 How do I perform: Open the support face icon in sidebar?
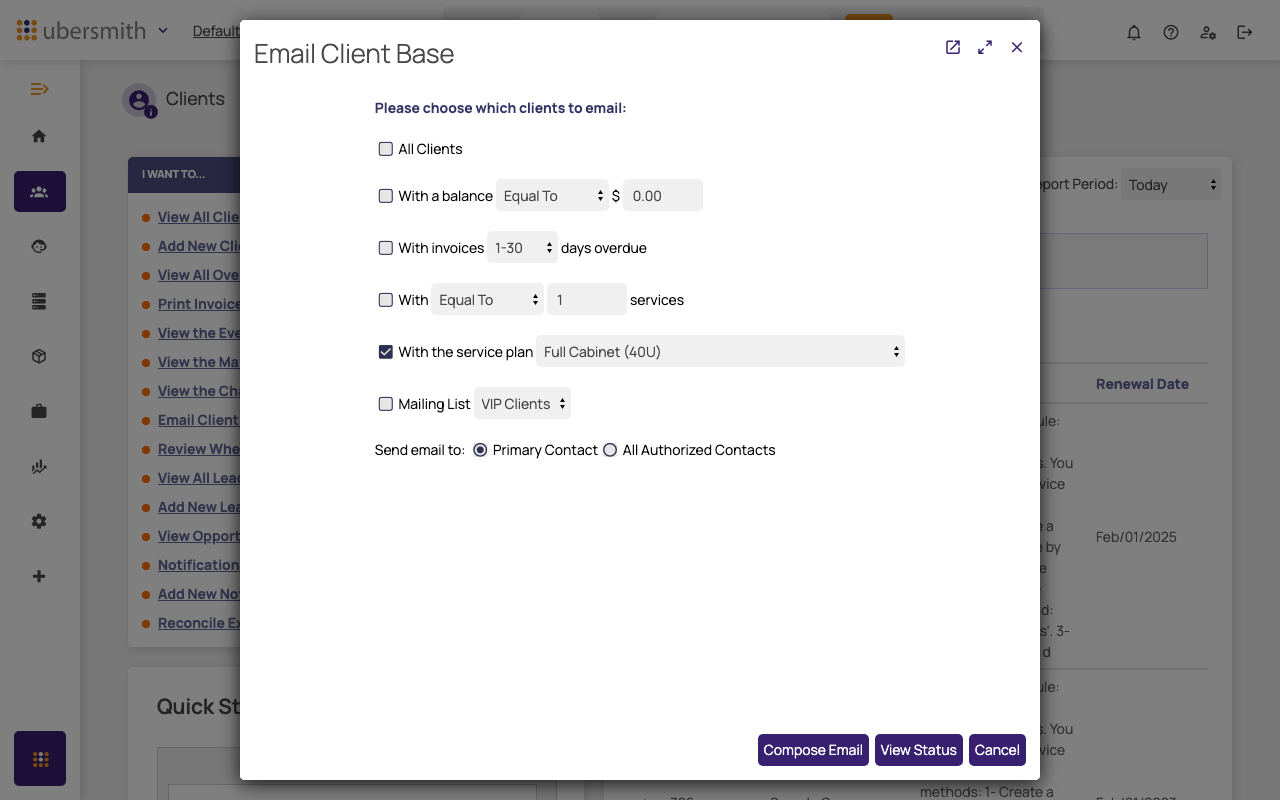point(39,246)
